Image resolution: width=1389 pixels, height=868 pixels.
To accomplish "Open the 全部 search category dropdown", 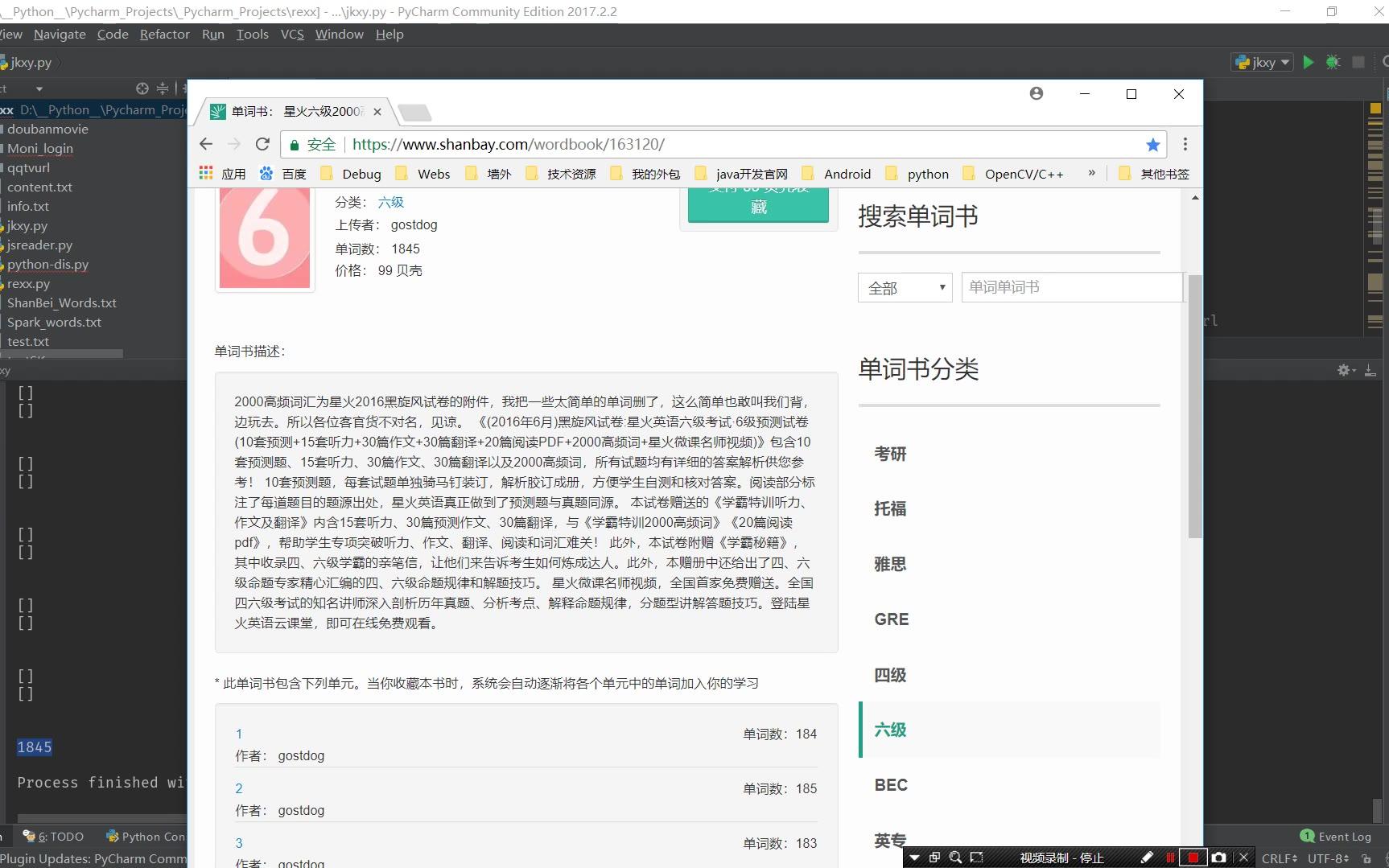I will click(x=905, y=288).
